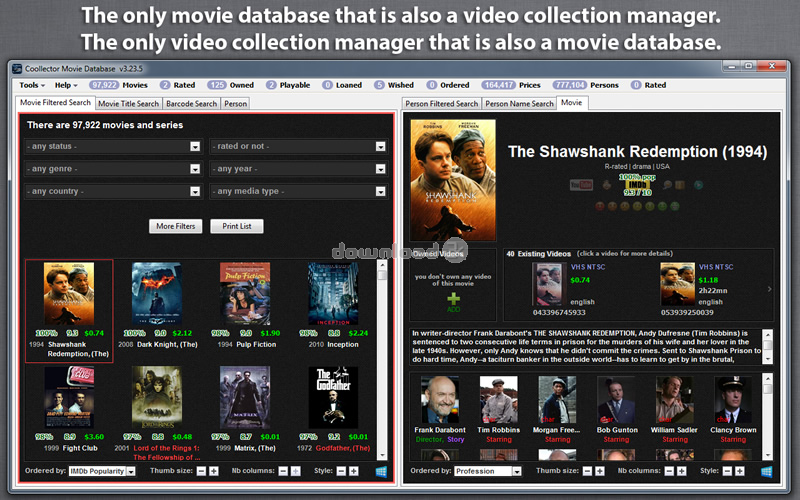Expand the 'any year' dropdown

pyautogui.click(x=299, y=169)
